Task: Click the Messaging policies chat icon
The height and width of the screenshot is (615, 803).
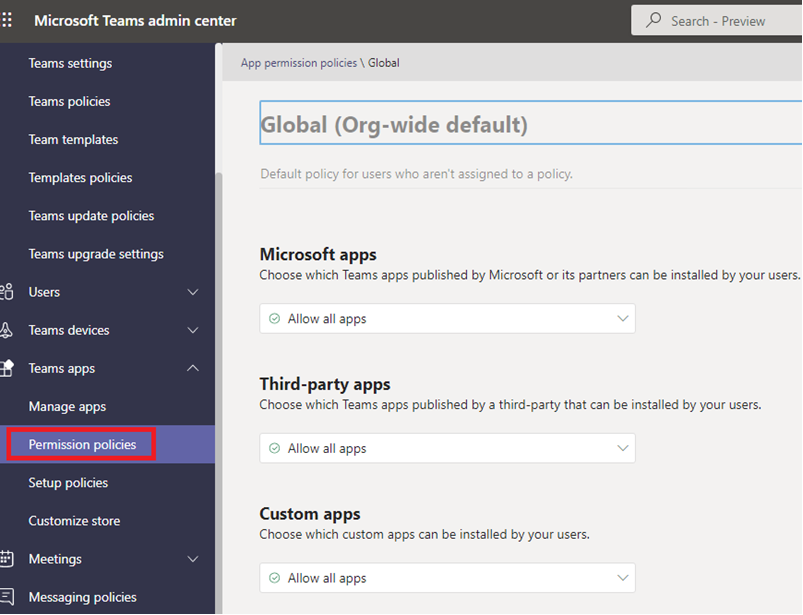Action: click(x=7, y=597)
